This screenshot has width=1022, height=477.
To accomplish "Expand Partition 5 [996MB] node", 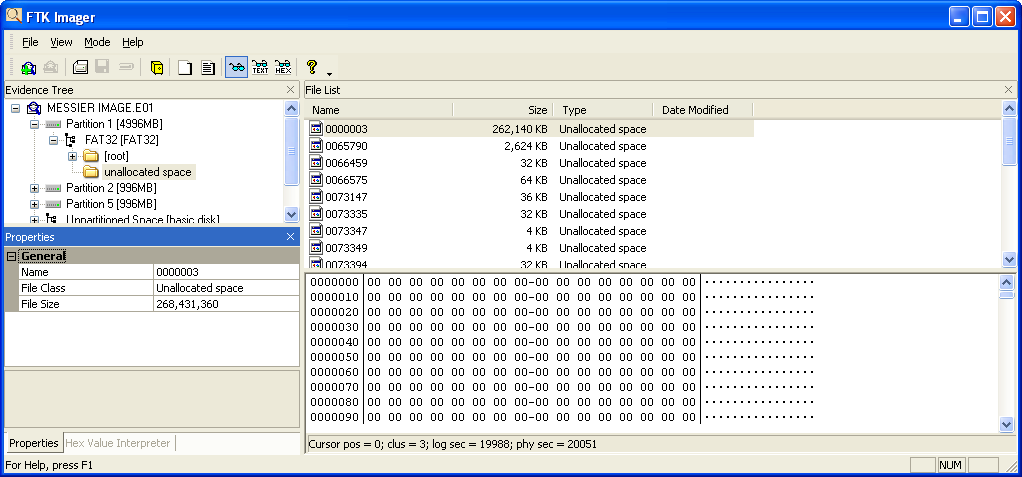I will point(35,204).
